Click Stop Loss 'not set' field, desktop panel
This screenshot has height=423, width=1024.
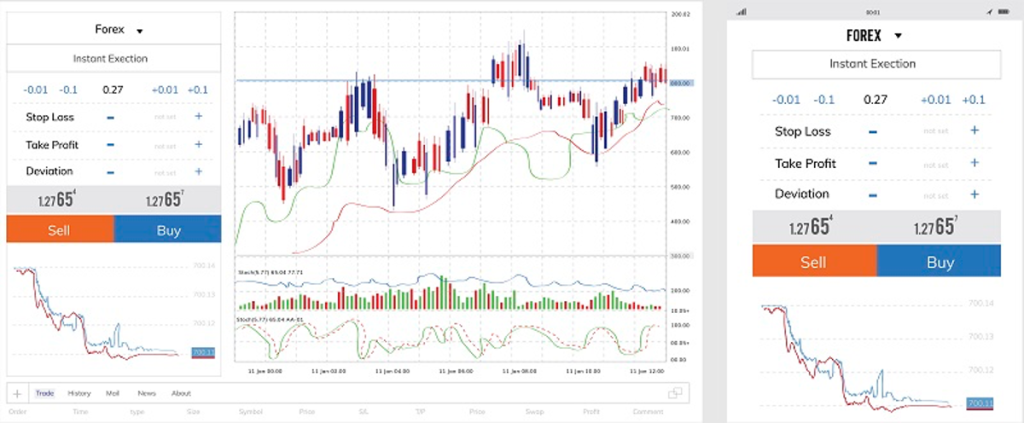(x=165, y=118)
